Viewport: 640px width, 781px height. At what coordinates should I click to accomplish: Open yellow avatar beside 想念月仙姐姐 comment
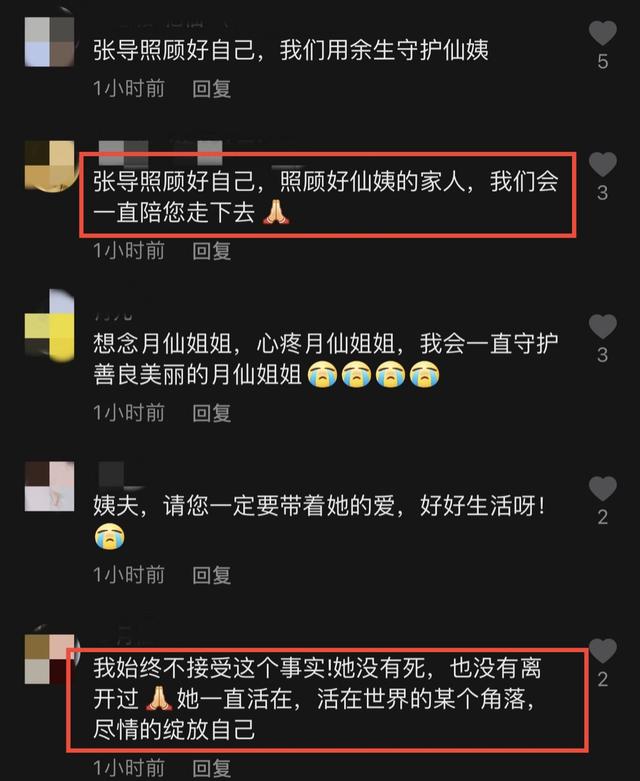(x=49, y=327)
